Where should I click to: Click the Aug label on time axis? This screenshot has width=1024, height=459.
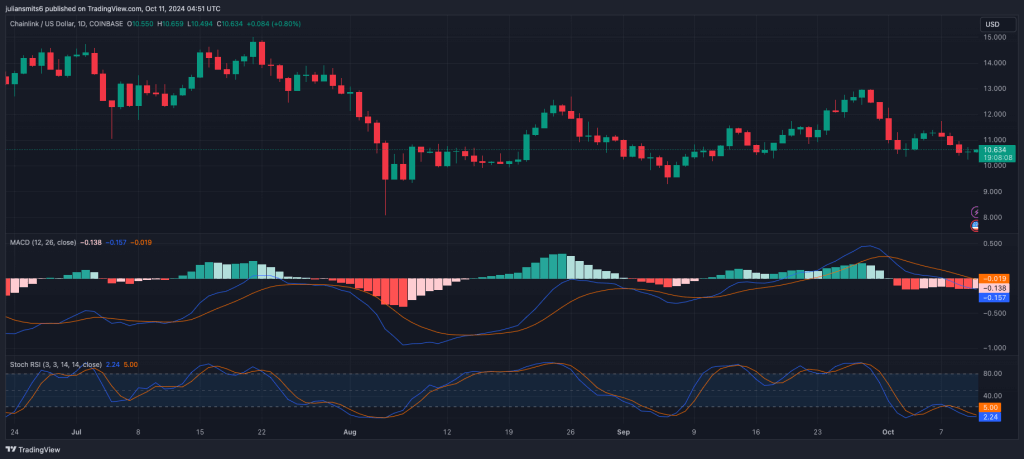(x=350, y=432)
